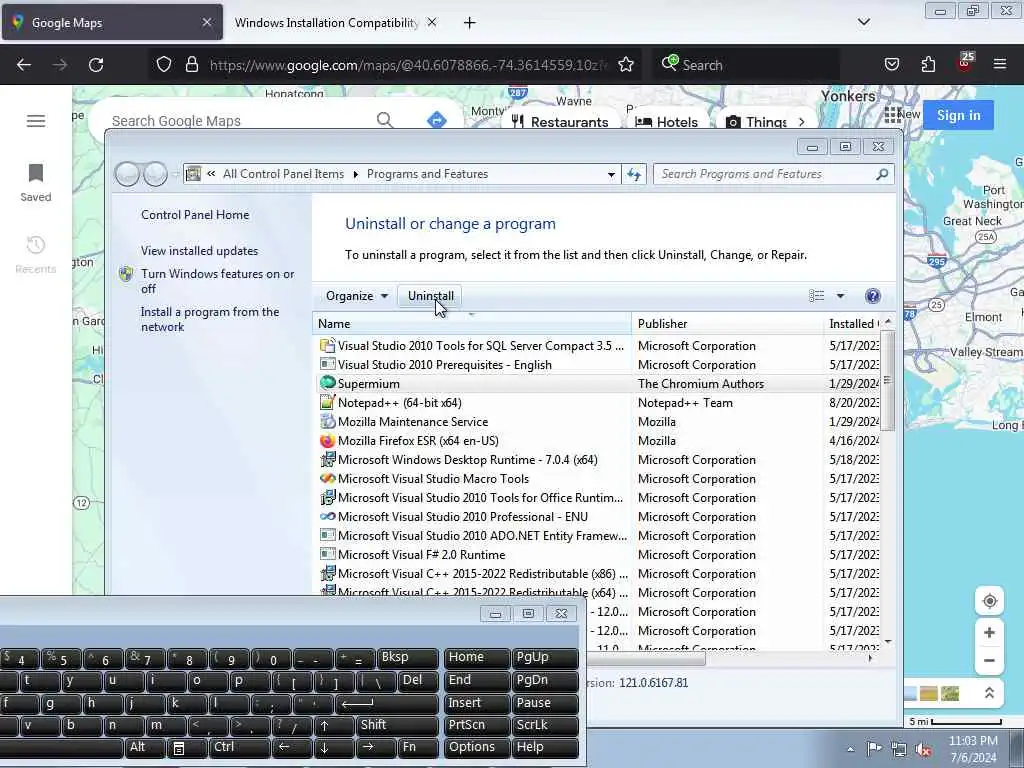Click the PrtScn key on on-screen keyboard
The image size is (1024, 768).
pos(477,725)
